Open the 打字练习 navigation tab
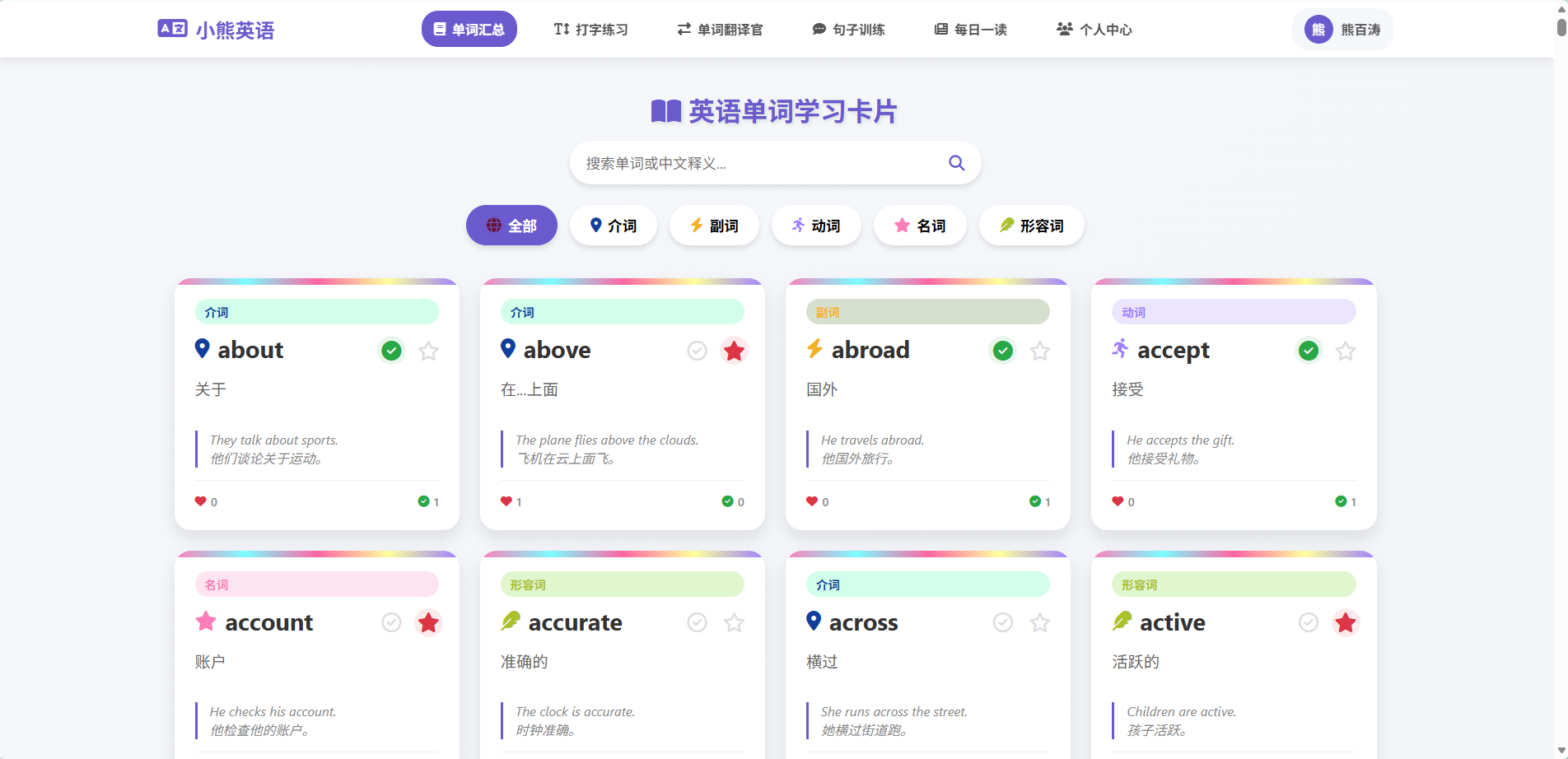 click(590, 30)
